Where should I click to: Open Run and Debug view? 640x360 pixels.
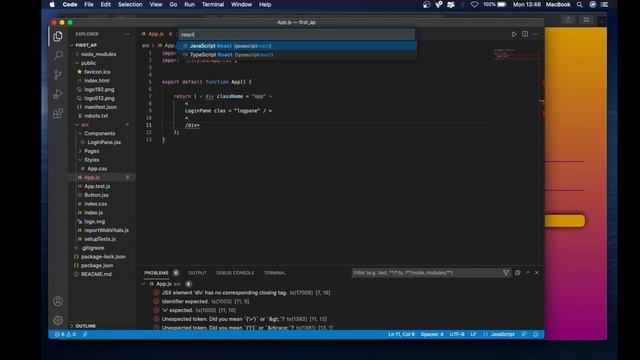pos(58,94)
